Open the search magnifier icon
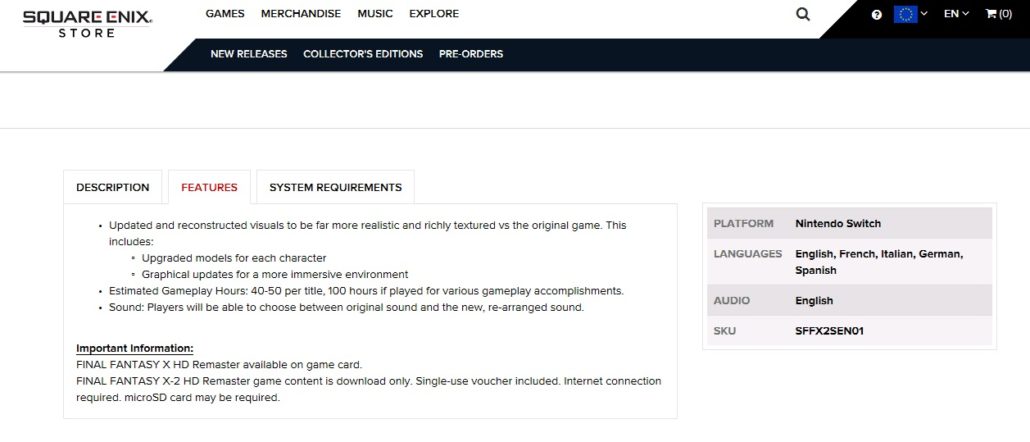This screenshot has height=442, width=1030. click(803, 14)
